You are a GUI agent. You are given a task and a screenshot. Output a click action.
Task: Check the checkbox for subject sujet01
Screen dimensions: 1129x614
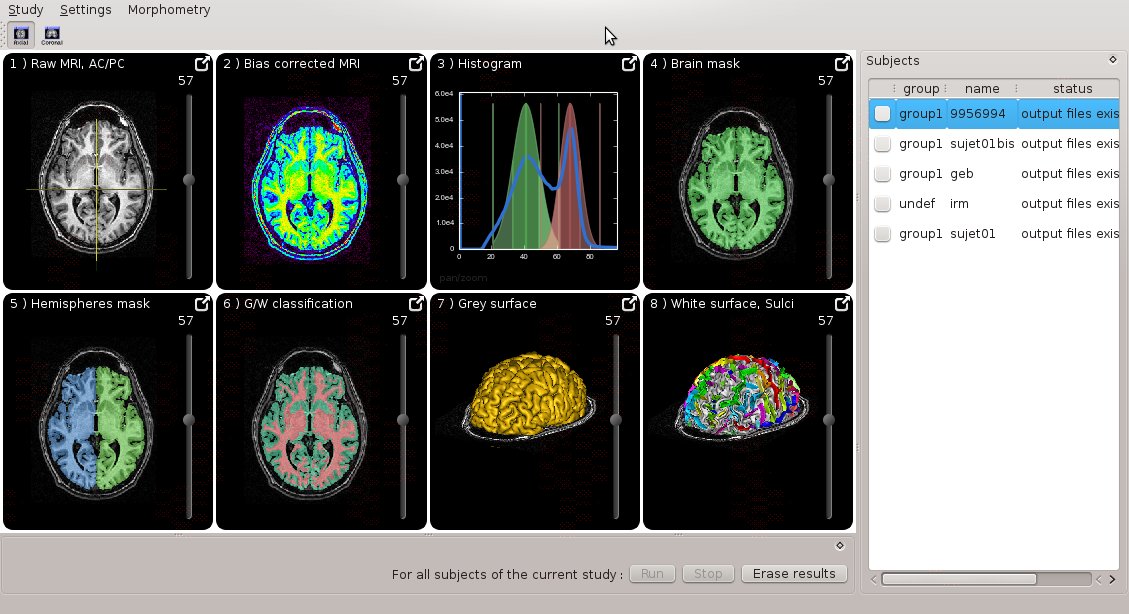(882, 233)
